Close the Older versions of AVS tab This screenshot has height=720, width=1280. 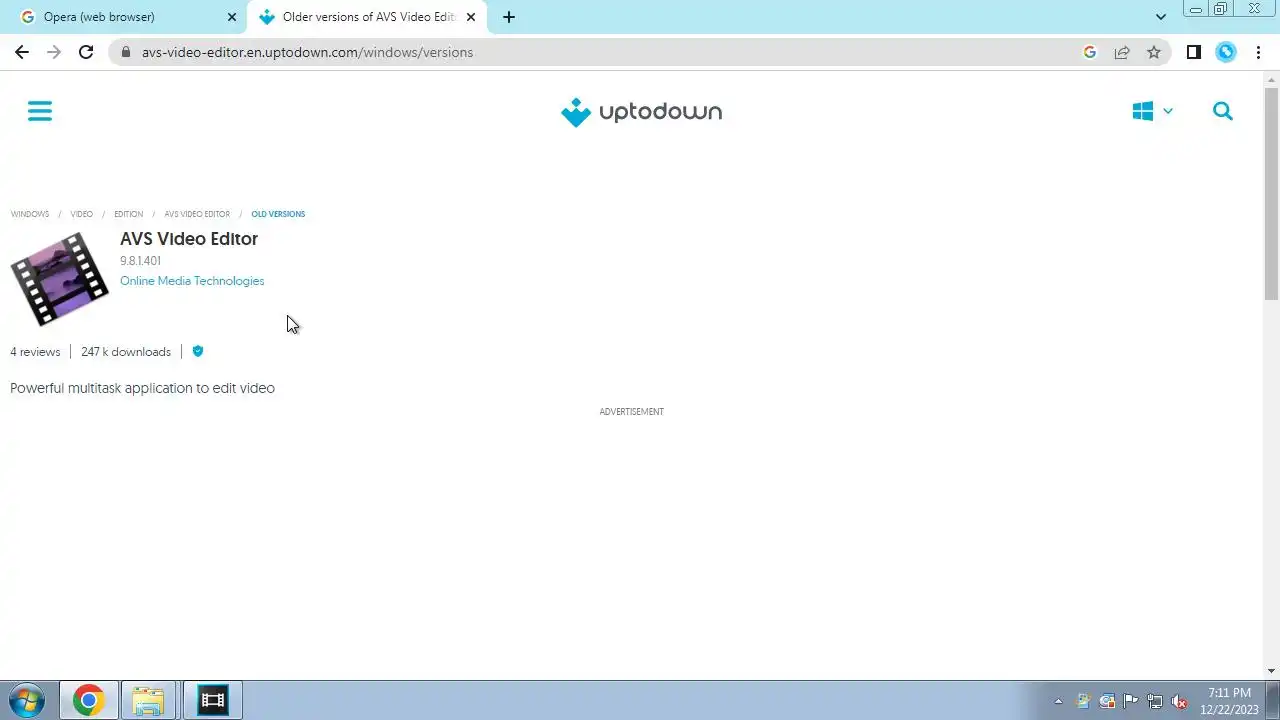click(471, 17)
